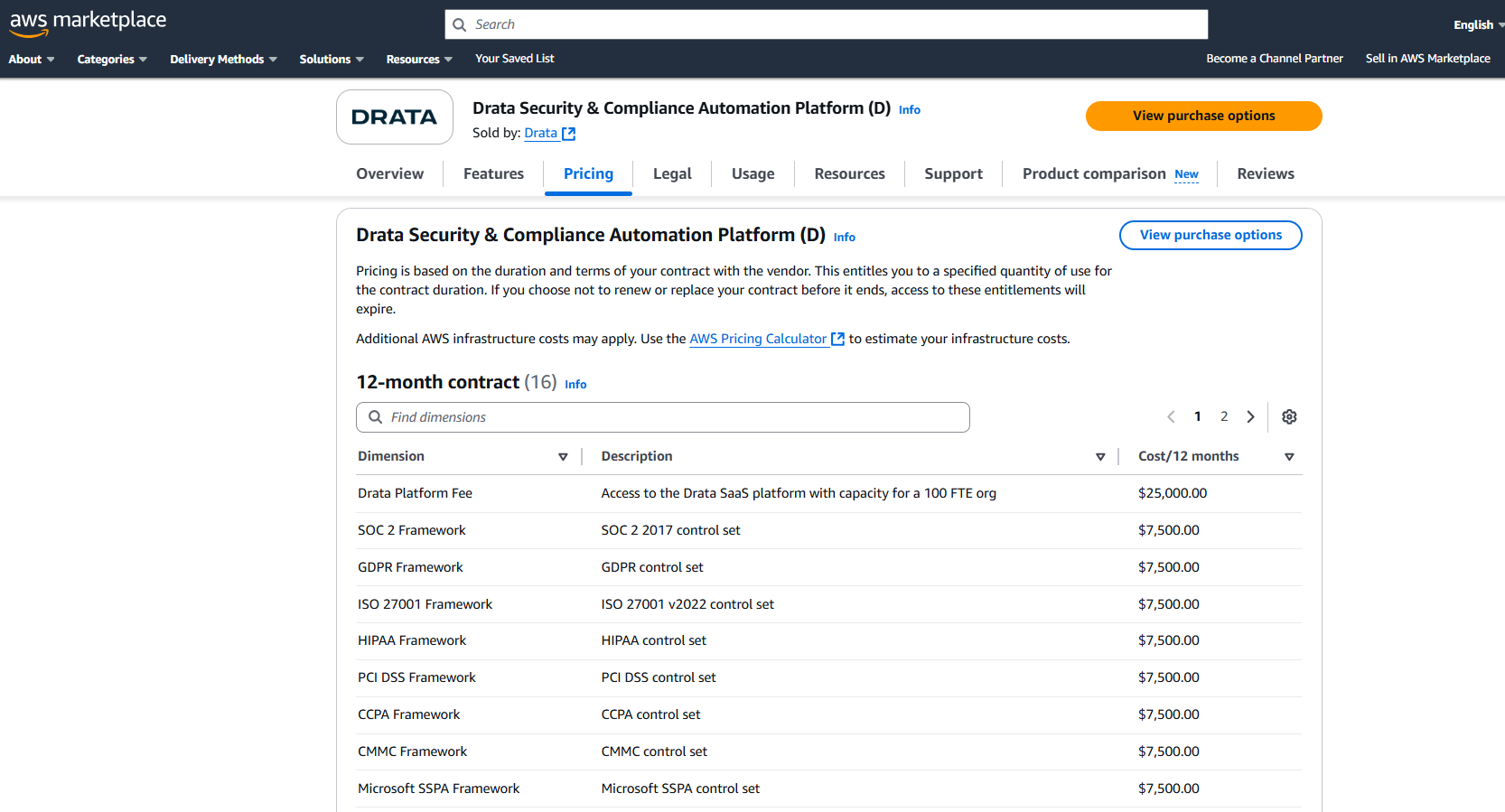Open the Drata seller link
This screenshot has height=812, width=1505.
(540, 133)
